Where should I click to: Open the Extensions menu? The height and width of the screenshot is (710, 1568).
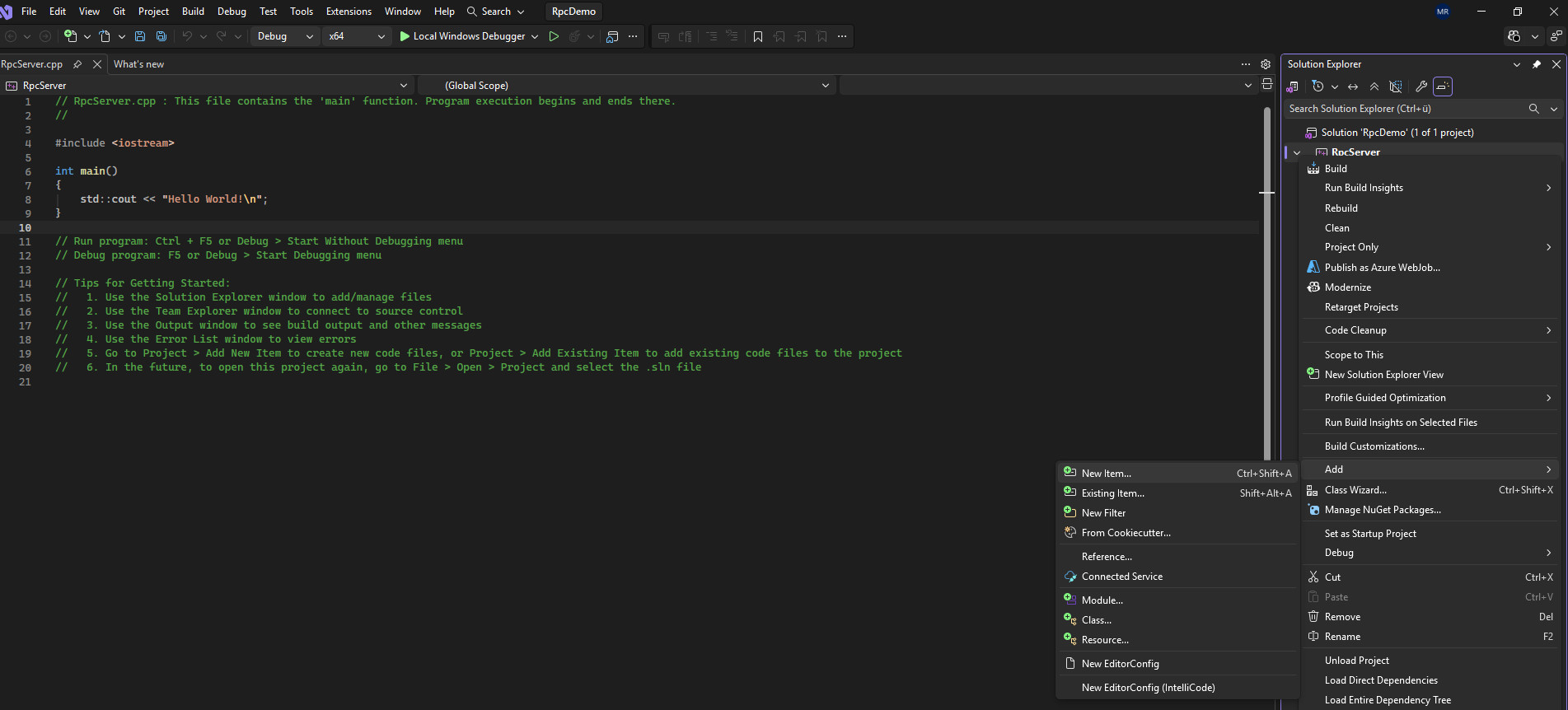[349, 12]
